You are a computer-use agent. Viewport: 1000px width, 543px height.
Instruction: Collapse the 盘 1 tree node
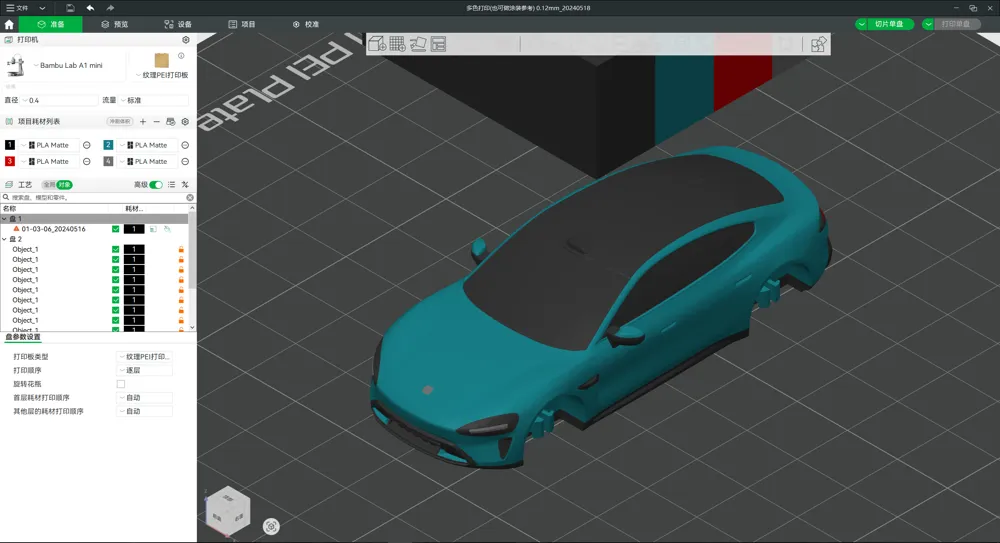(4, 218)
